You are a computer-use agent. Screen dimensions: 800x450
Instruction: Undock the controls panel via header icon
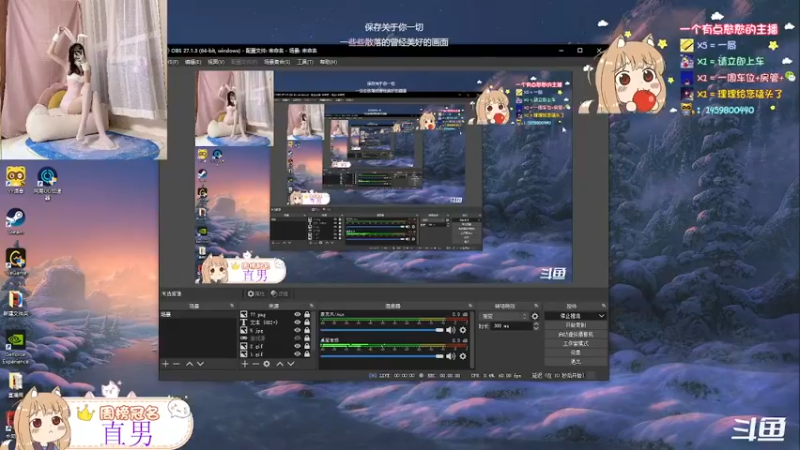(604, 306)
